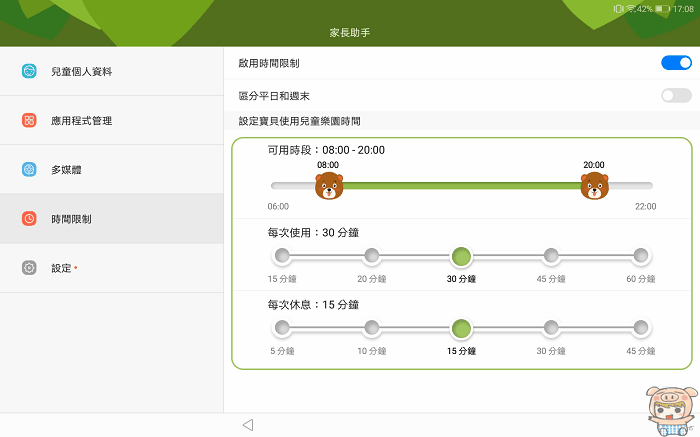Click the 設定 gear icon
The image size is (700, 437).
click(30, 268)
